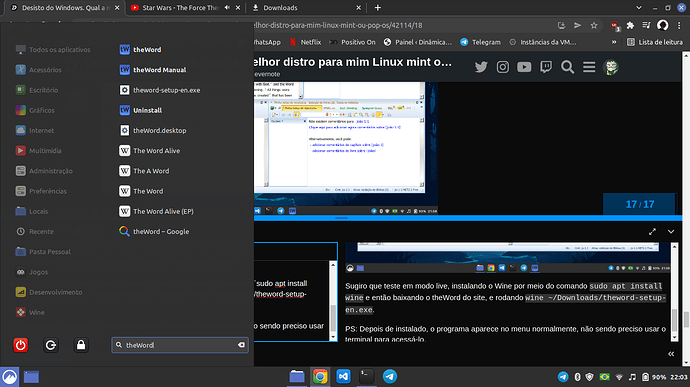Click the logout session button
The image size is (690, 387).
51,345
